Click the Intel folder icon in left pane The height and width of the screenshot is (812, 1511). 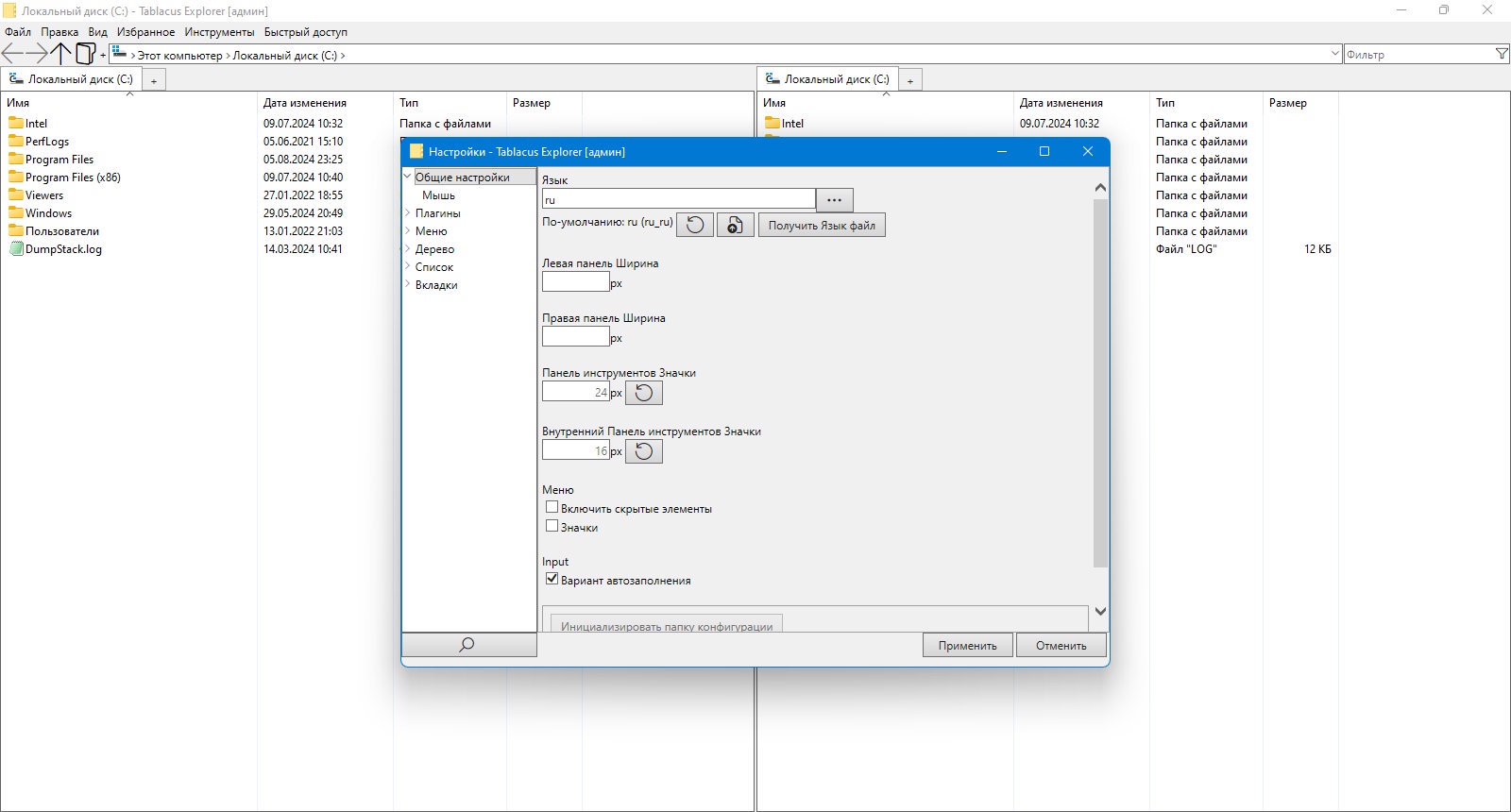pyautogui.click(x=16, y=123)
